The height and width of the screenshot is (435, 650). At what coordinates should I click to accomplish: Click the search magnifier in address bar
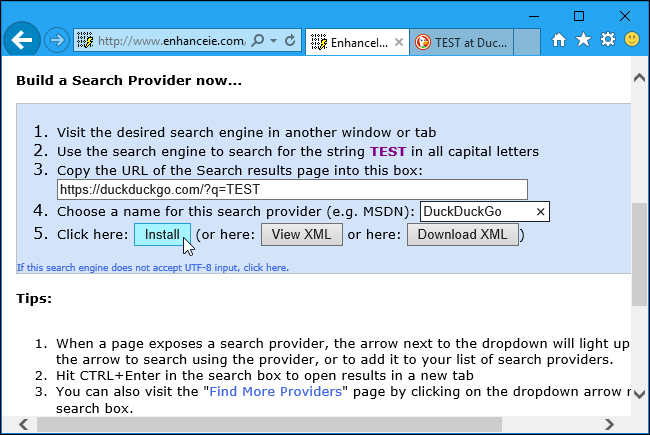(257, 41)
